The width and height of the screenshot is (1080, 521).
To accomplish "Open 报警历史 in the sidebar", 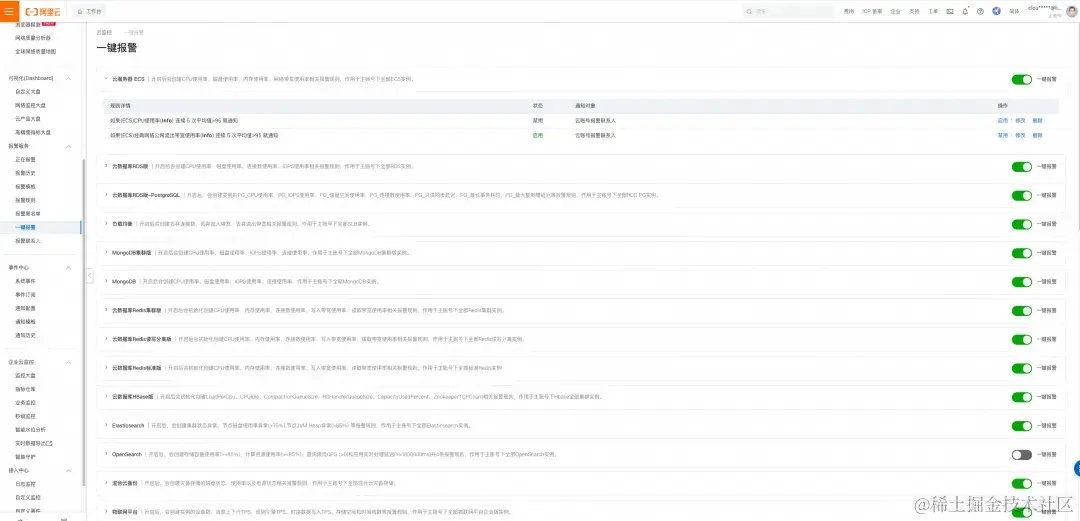I will 25,173.
